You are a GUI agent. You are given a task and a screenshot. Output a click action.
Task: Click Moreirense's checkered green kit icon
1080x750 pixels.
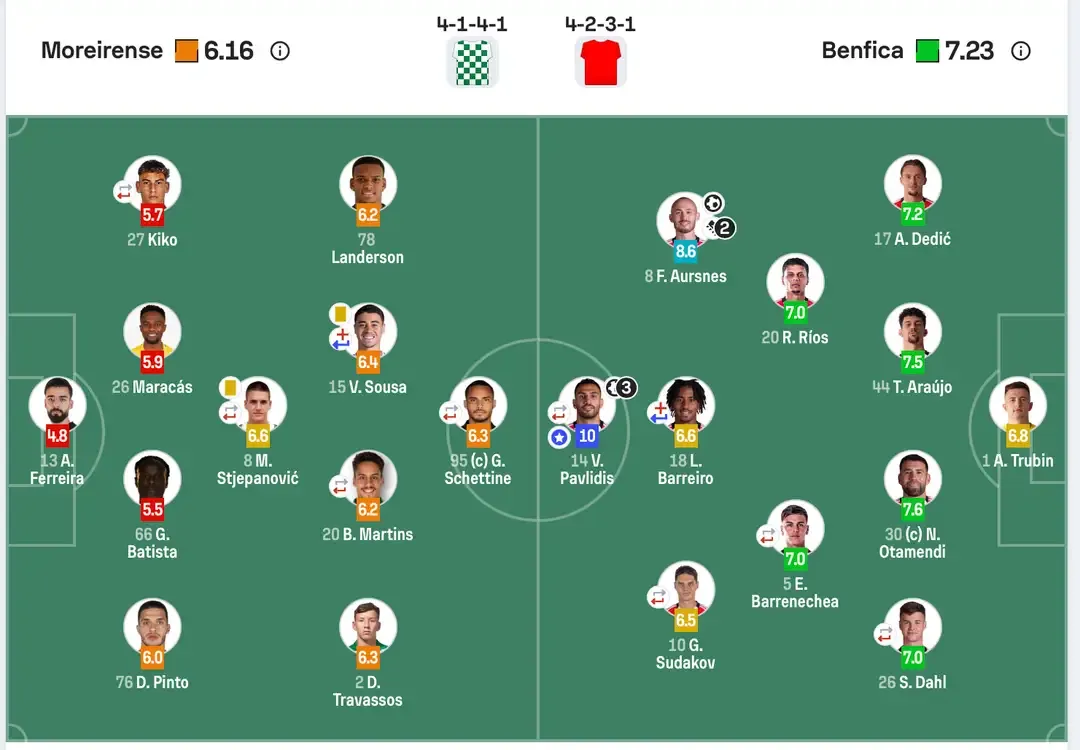pos(471,62)
